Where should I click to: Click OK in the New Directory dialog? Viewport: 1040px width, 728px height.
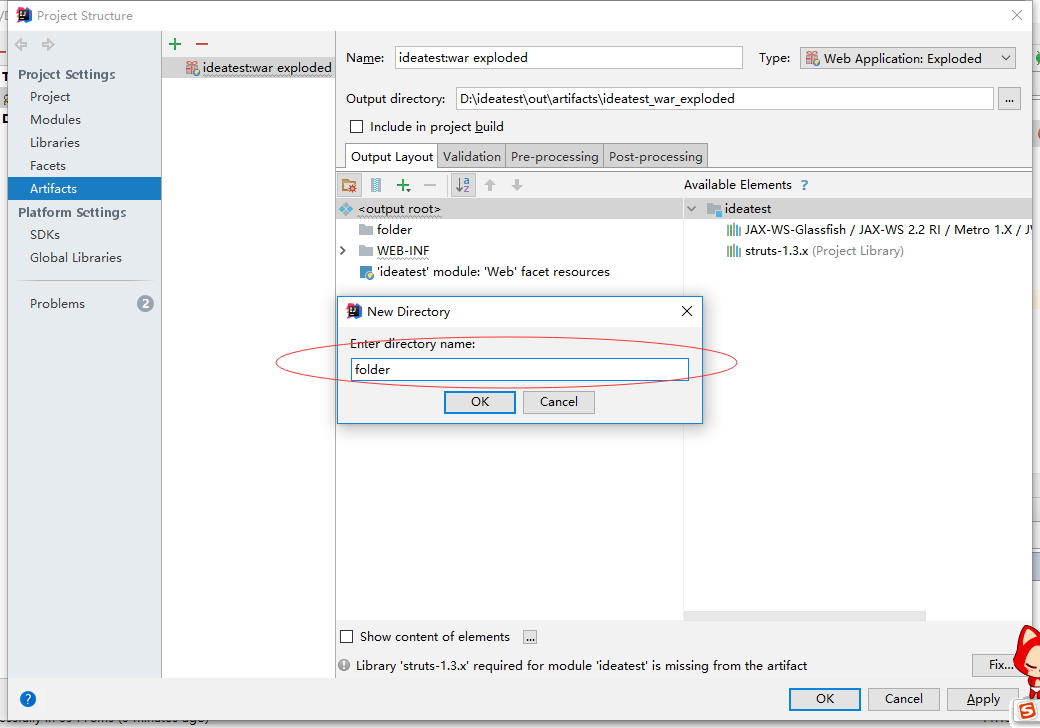pyautogui.click(x=480, y=402)
